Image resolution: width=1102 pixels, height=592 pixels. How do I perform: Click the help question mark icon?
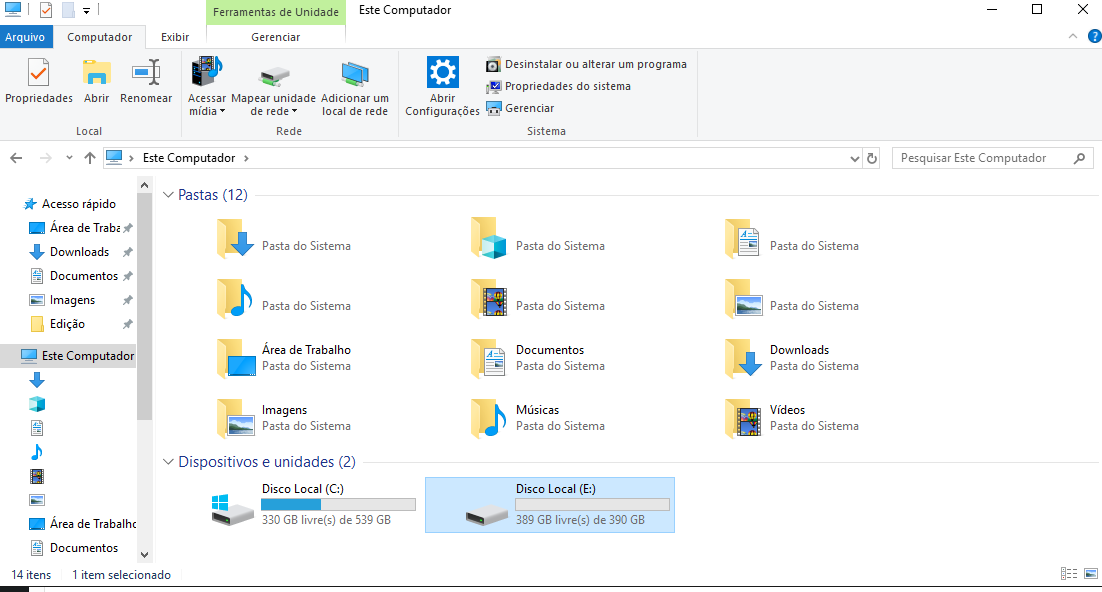click(x=1094, y=37)
